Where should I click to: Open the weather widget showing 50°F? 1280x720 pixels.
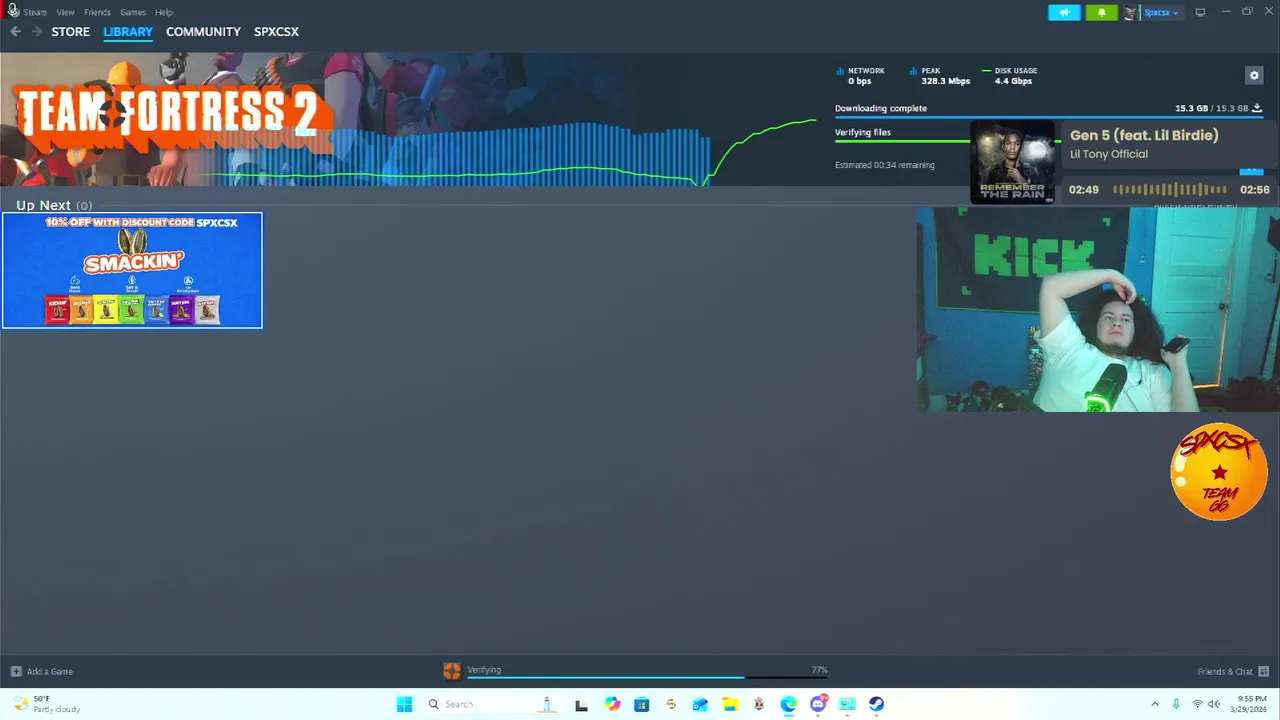point(46,704)
